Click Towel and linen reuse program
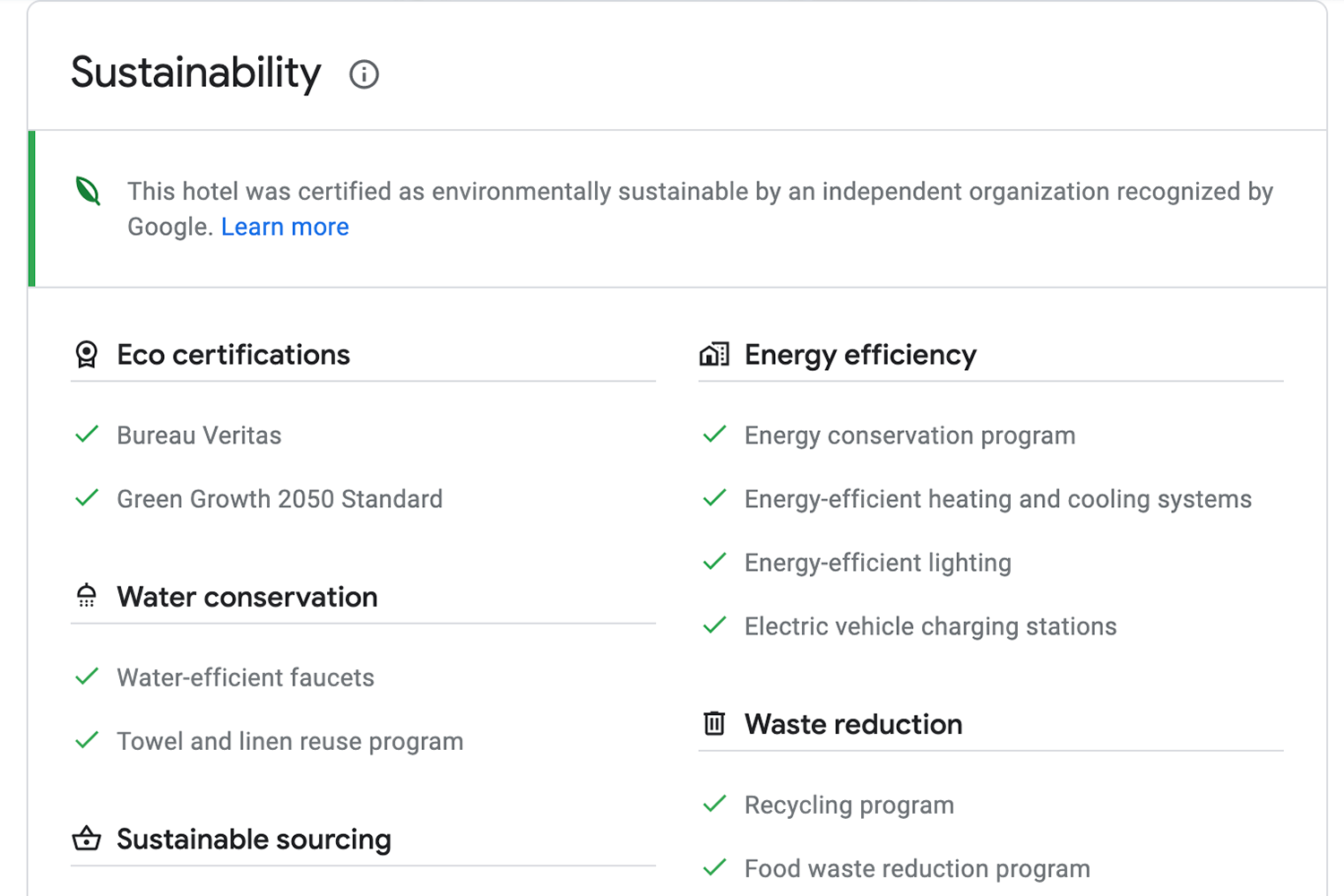The width and height of the screenshot is (1344, 896). point(289,742)
